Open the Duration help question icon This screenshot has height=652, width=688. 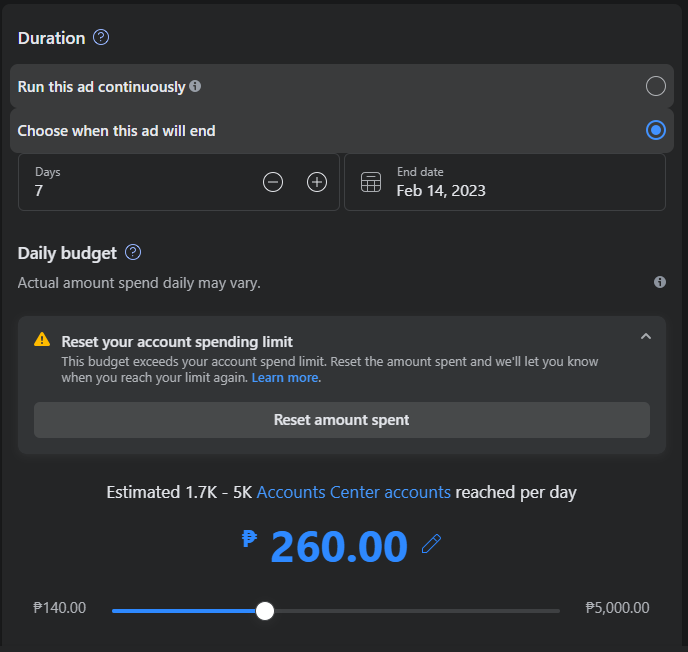pyautogui.click(x=101, y=37)
